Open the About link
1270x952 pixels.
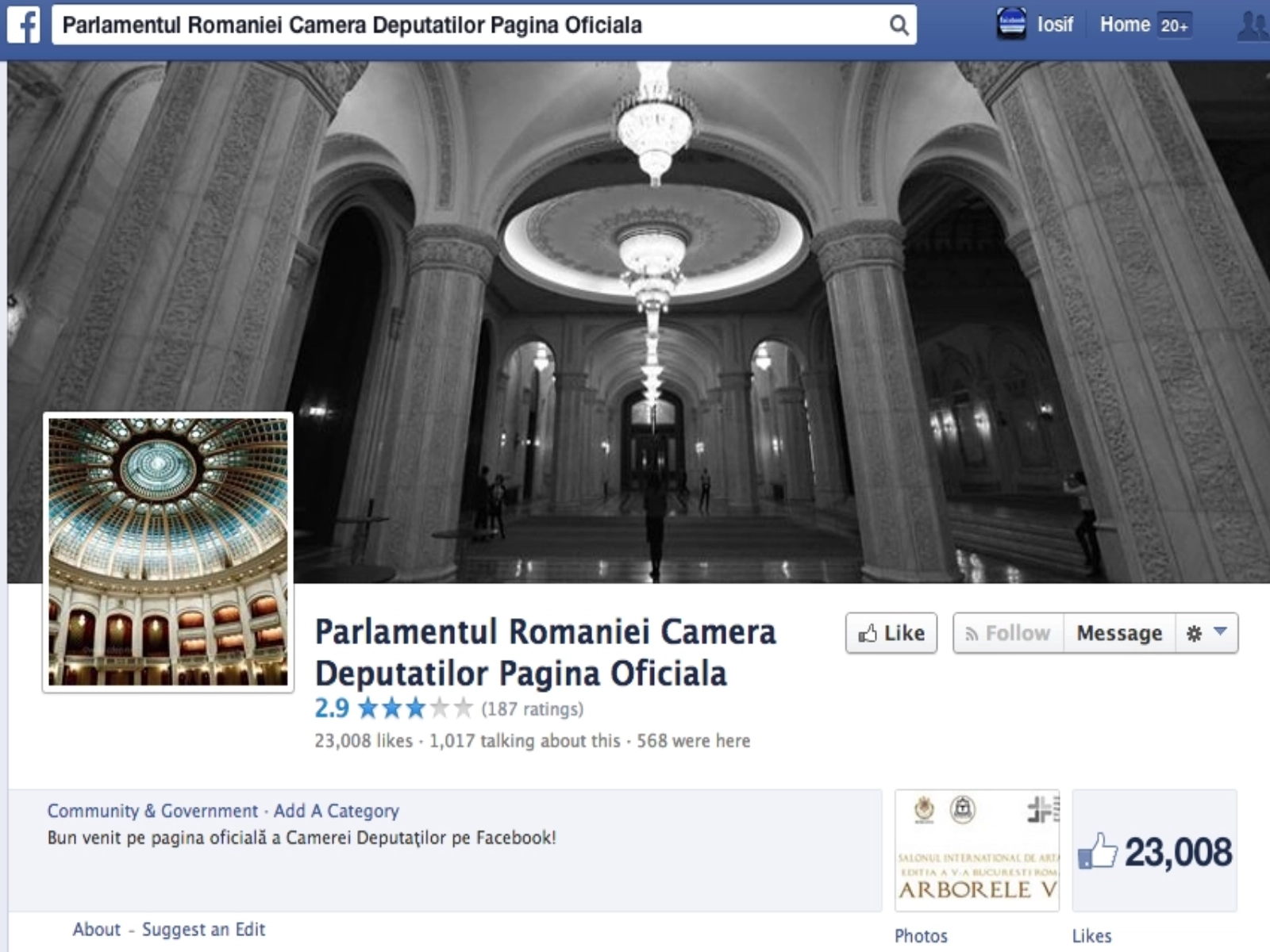[97, 929]
